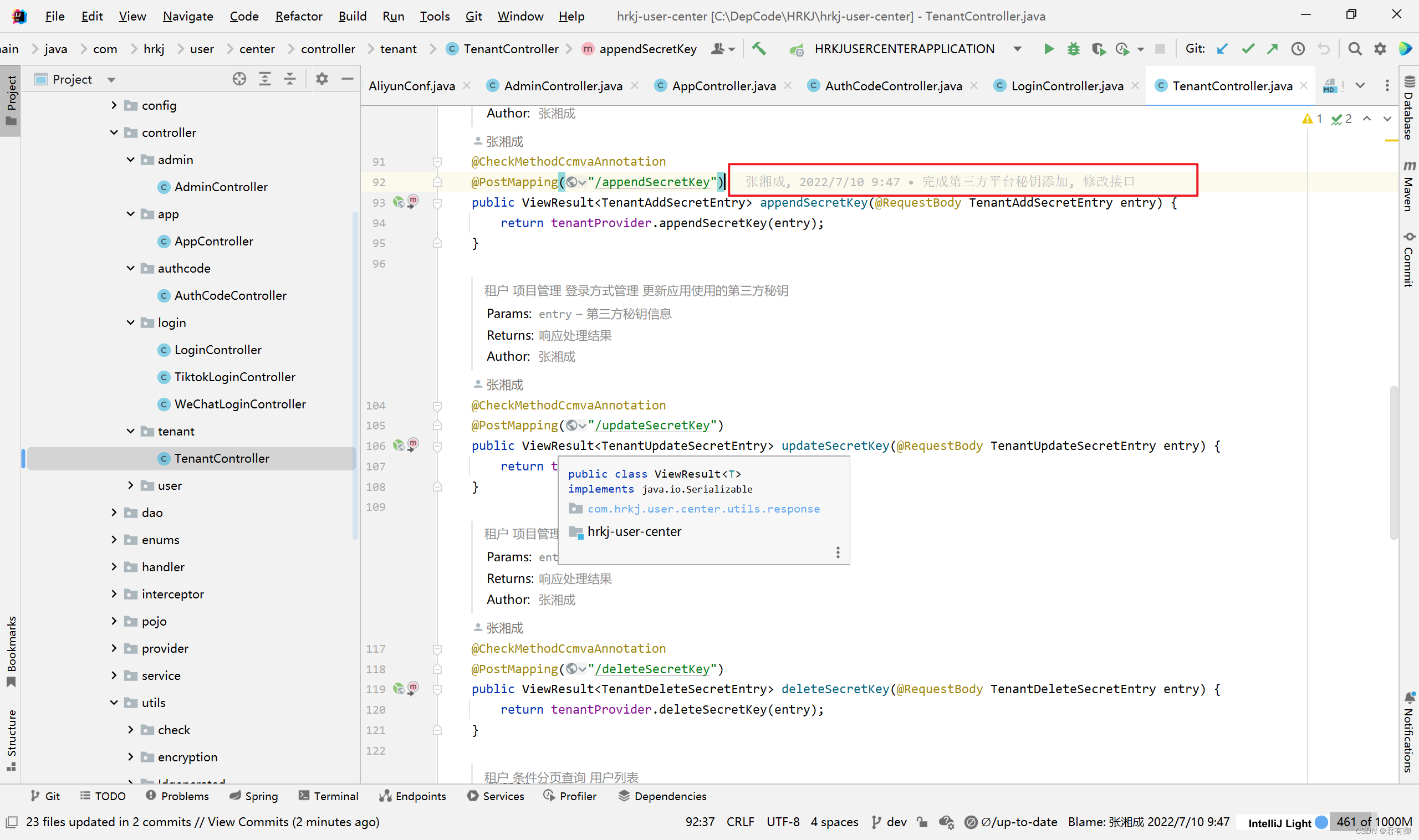This screenshot has width=1419, height=840.
Task: Toggle code folding at line 93
Action: [x=437, y=203]
